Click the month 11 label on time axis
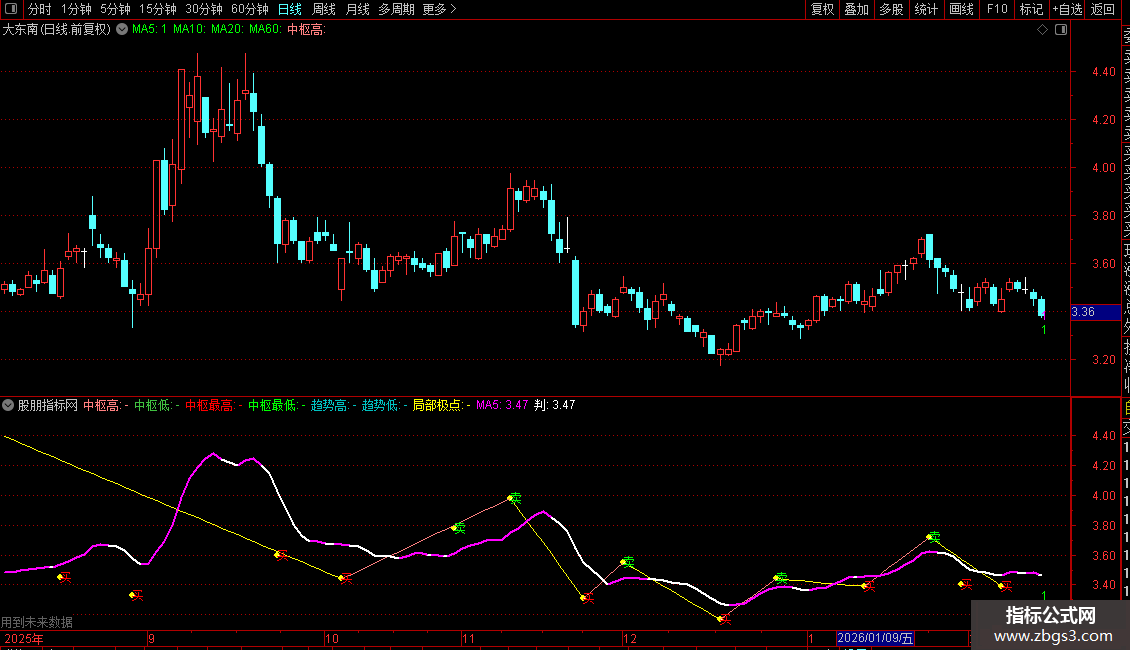 (x=468, y=638)
